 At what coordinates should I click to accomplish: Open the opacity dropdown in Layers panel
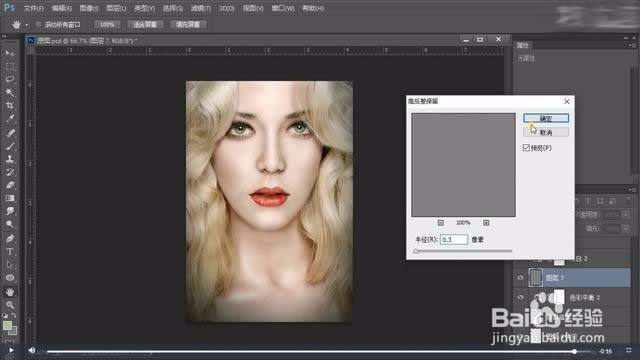click(625, 214)
